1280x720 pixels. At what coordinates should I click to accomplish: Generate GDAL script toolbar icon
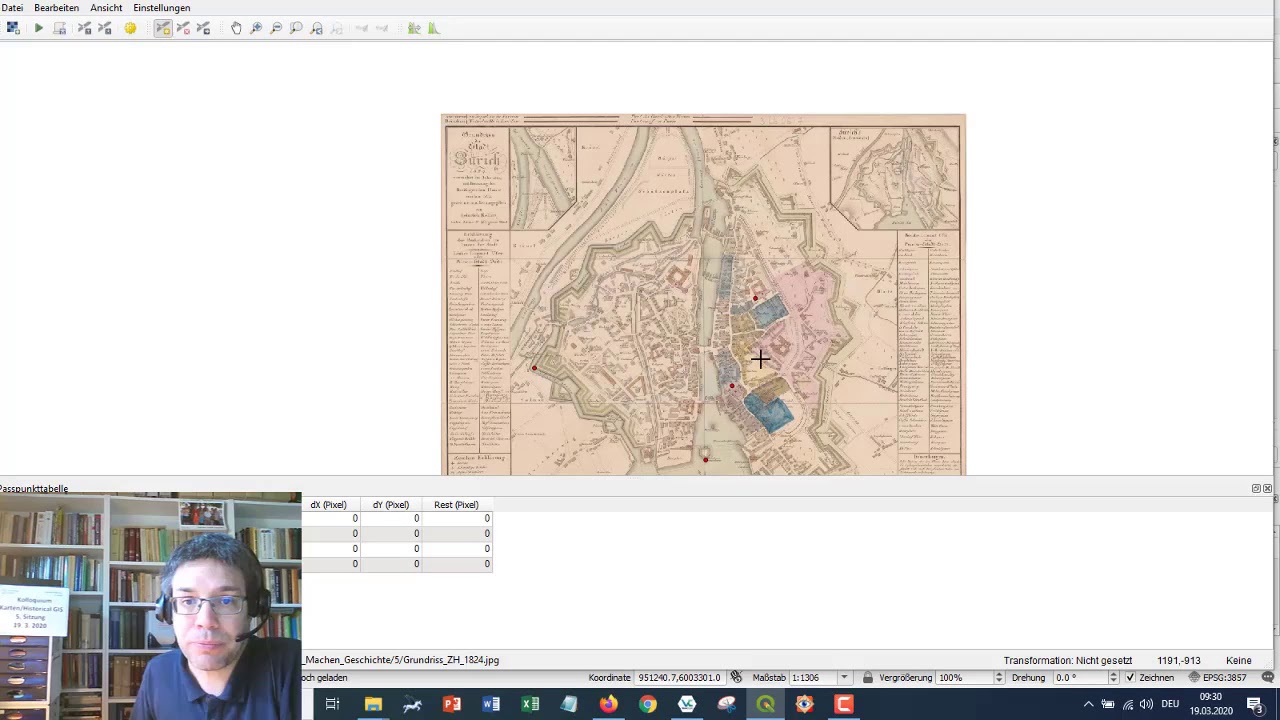click(x=60, y=28)
